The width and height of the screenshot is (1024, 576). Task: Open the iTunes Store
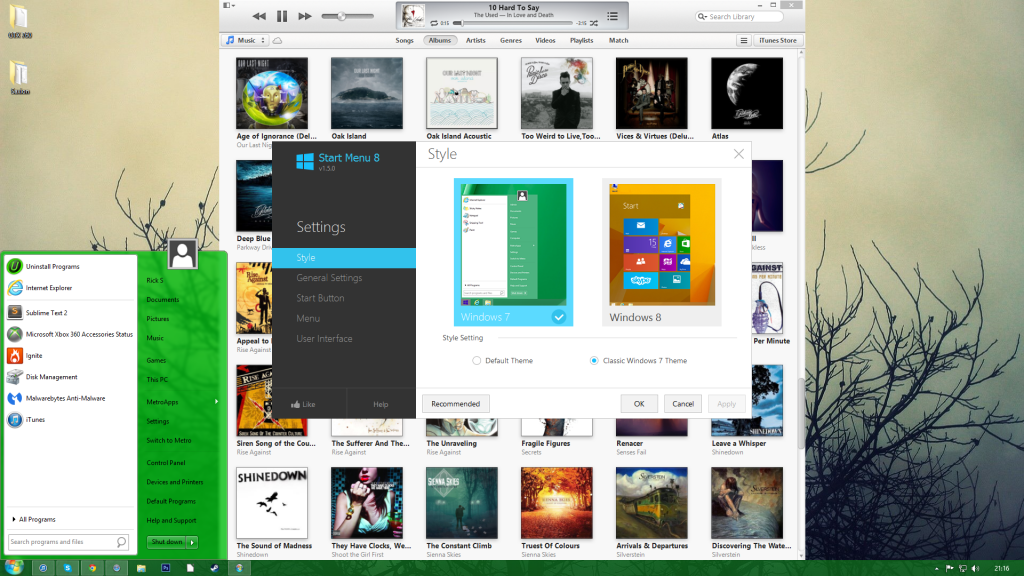[x=777, y=40]
